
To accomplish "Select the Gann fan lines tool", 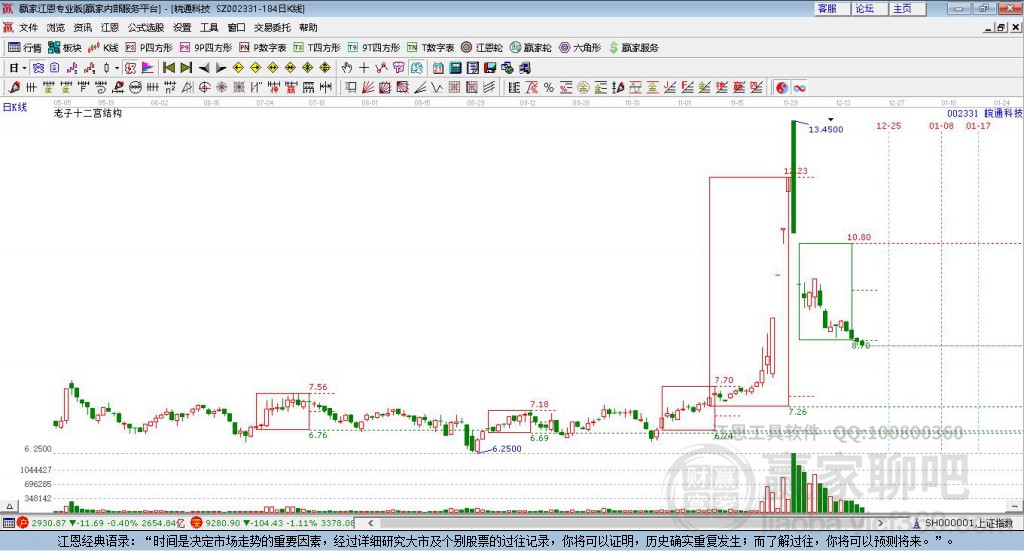I will point(368,87).
